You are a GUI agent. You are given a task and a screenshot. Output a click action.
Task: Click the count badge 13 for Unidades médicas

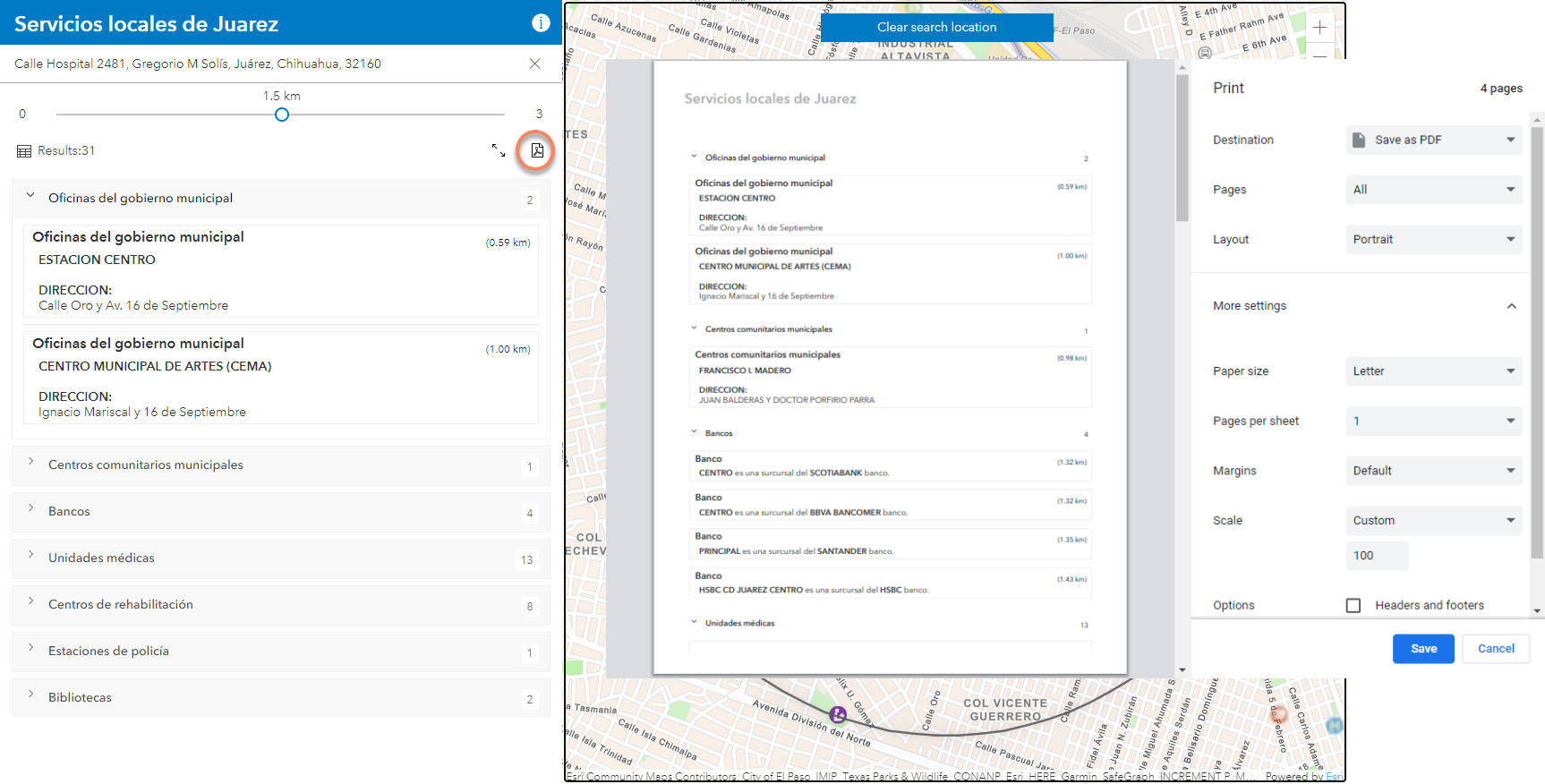(527, 560)
